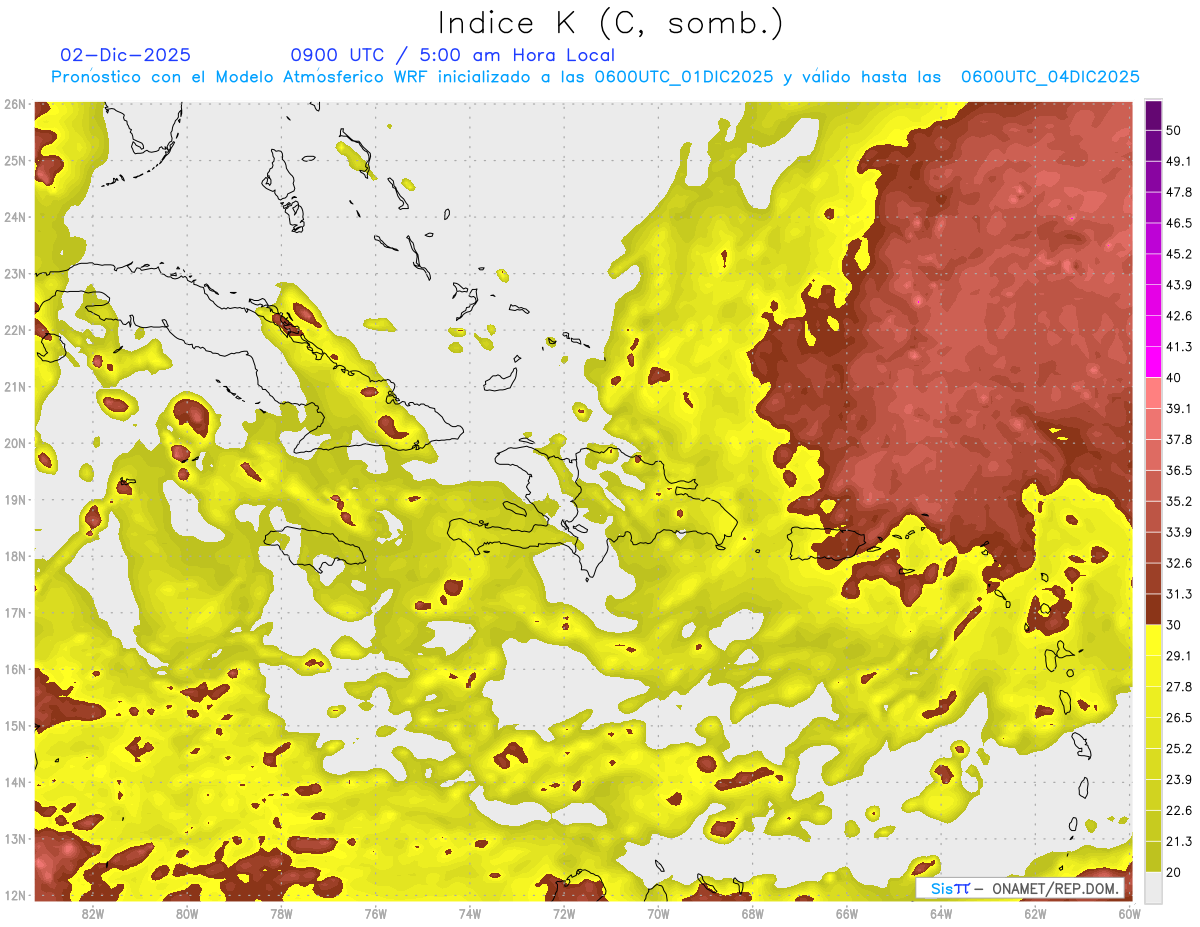Select the '37.8' colorbar value
1200x927 pixels.
pos(1178,439)
